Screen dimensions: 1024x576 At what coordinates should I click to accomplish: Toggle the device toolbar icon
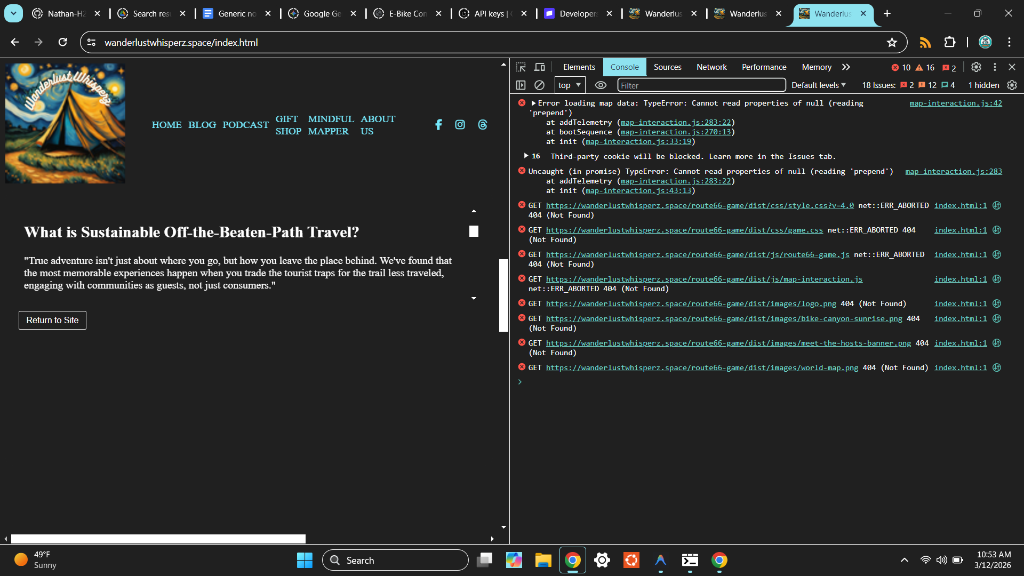(x=539, y=67)
